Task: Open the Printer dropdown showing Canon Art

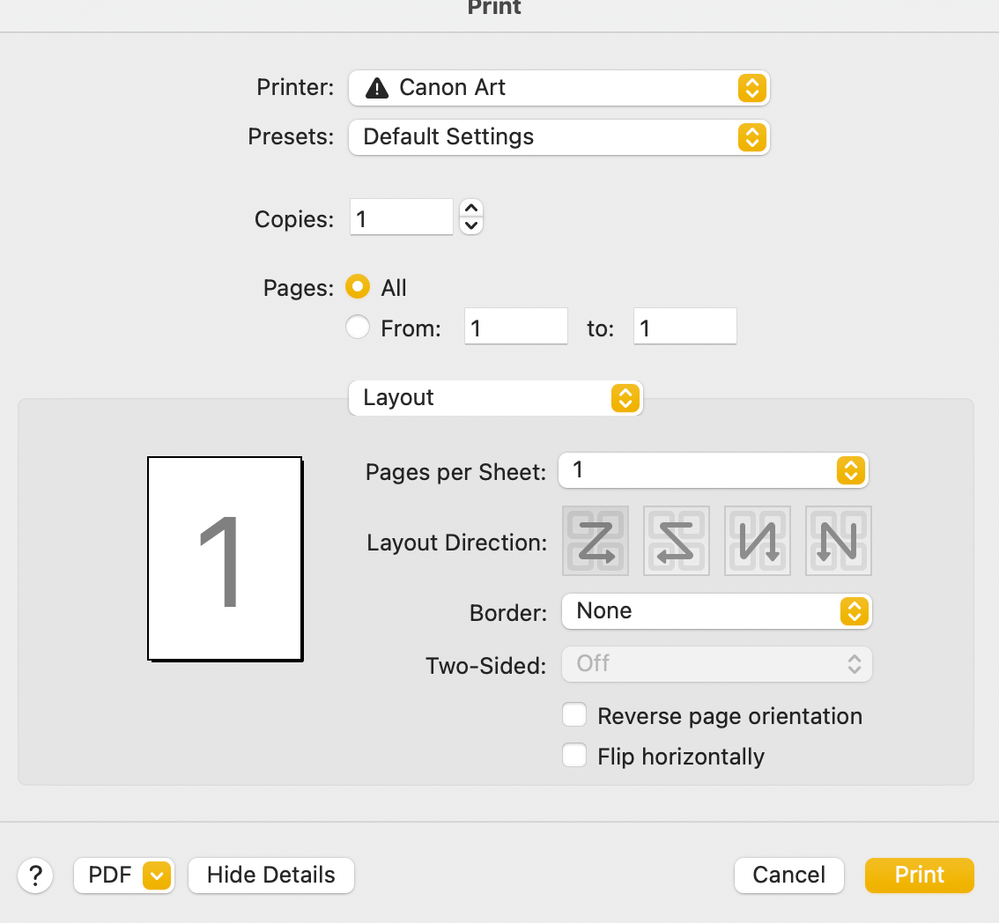Action: coord(558,88)
